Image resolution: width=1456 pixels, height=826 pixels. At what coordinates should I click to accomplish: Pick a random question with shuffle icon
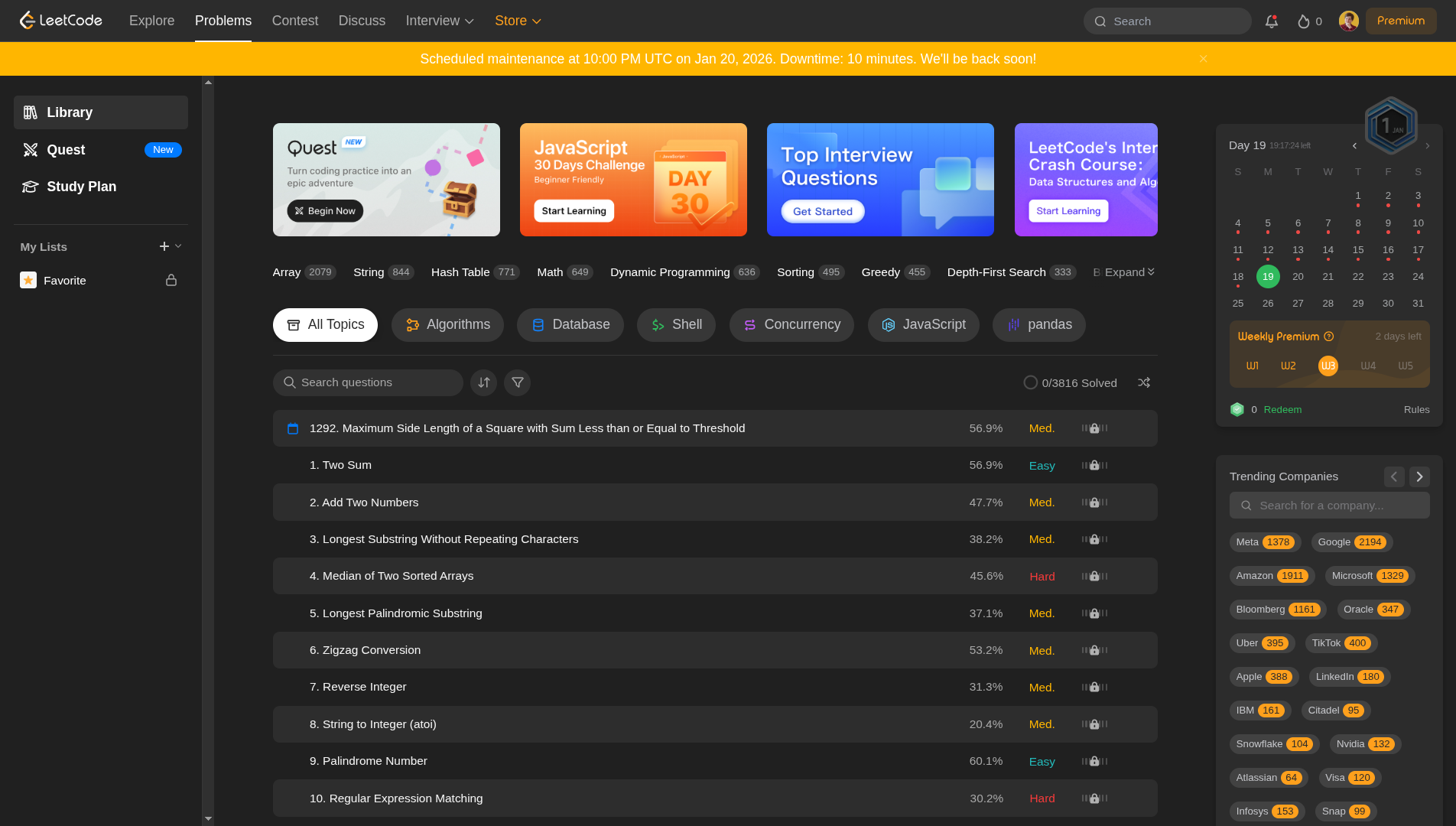(1144, 382)
